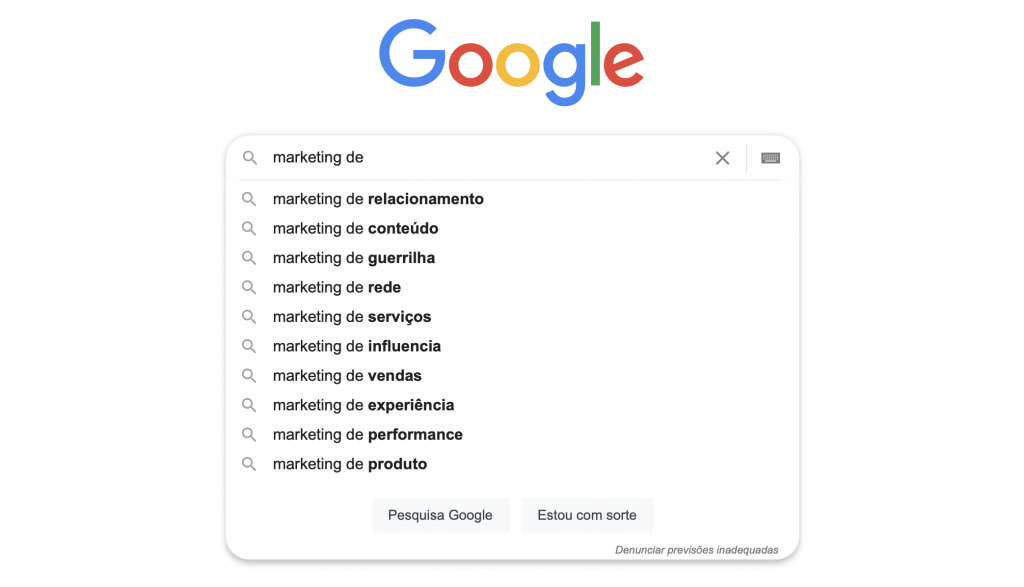Pick the "marketing de guerrilha" suggestion
1024x587 pixels.
point(353,258)
